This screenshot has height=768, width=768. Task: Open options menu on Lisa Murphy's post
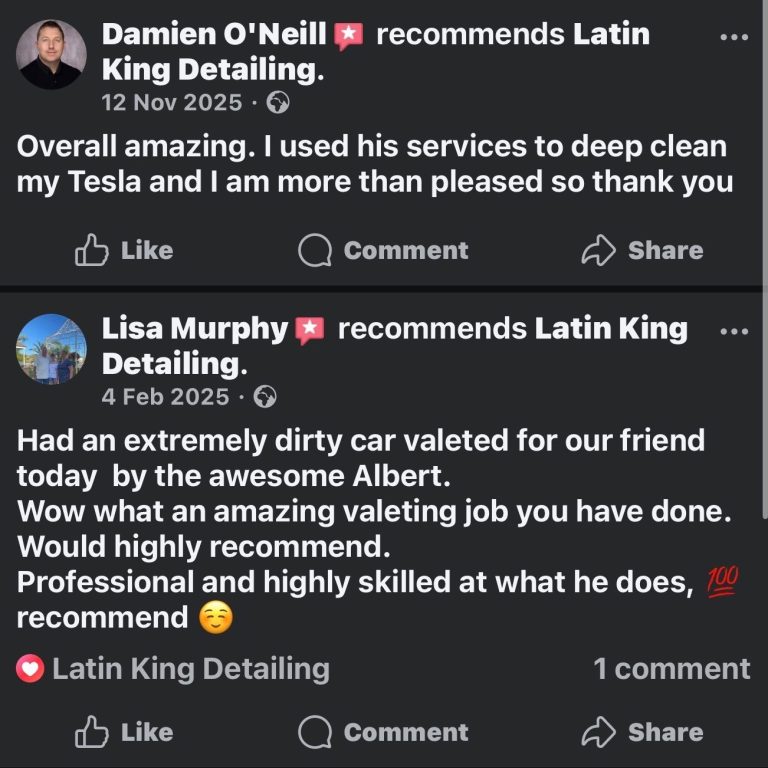click(x=734, y=331)
